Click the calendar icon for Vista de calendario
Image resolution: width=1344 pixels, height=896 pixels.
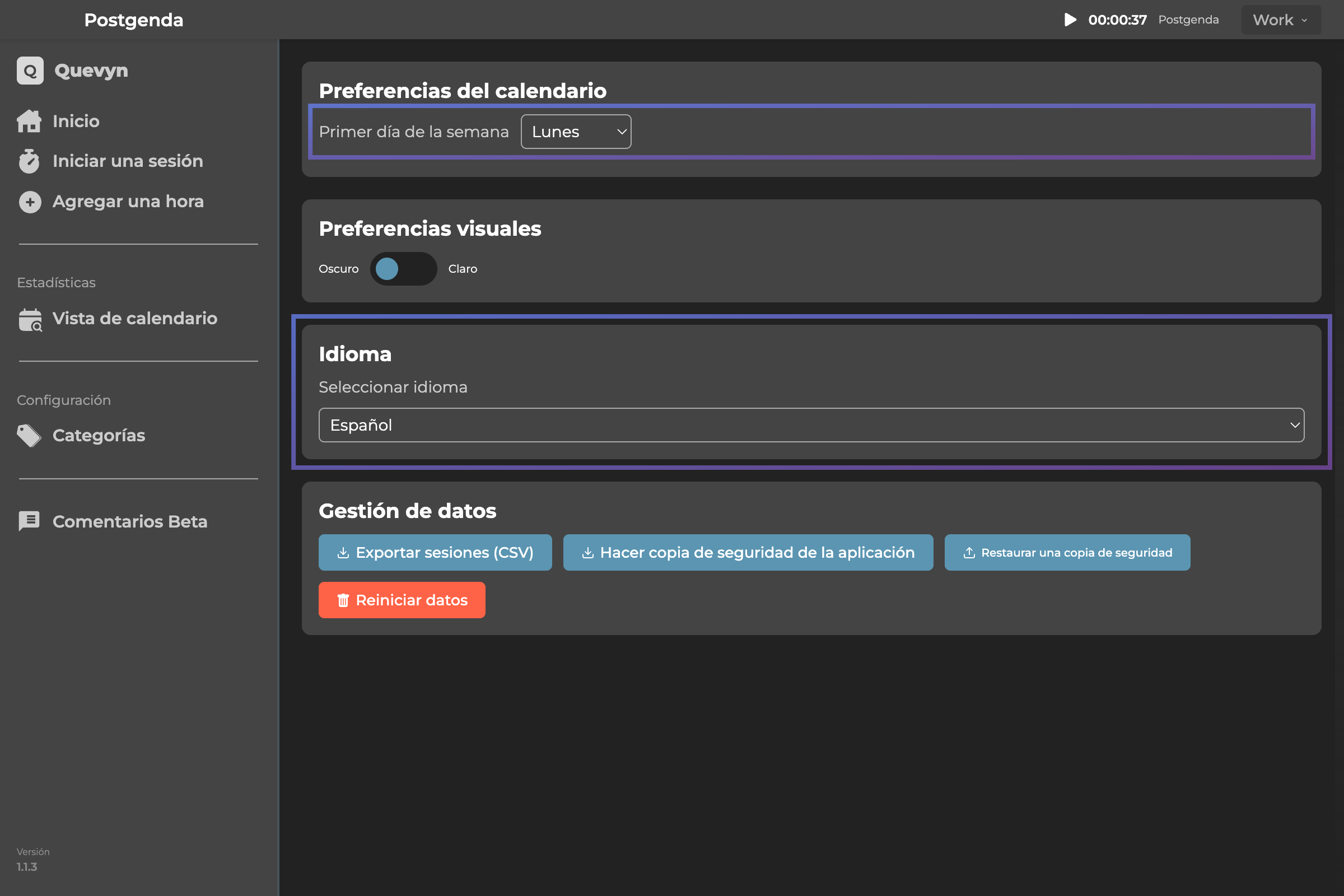click(x=30, y=319)
